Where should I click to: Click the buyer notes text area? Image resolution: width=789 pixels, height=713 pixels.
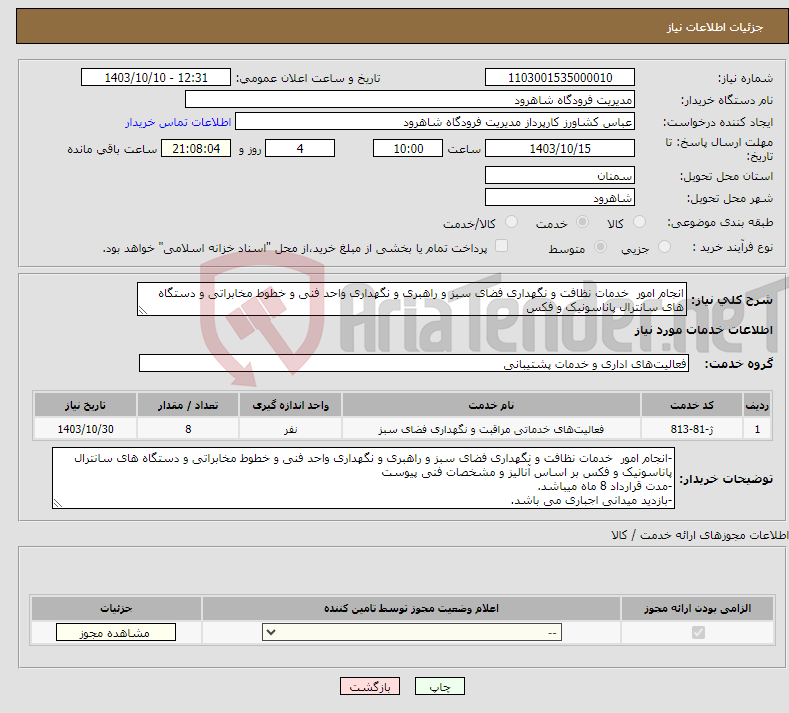363,479
